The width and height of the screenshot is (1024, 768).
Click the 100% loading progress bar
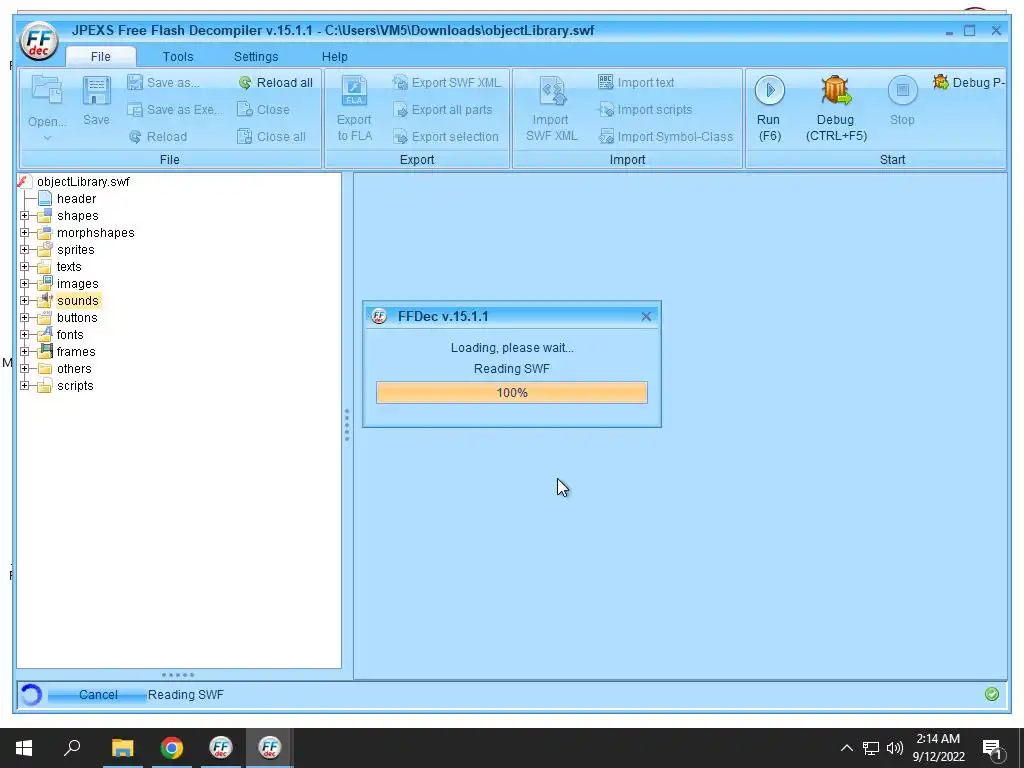click(x=512, y=392)
